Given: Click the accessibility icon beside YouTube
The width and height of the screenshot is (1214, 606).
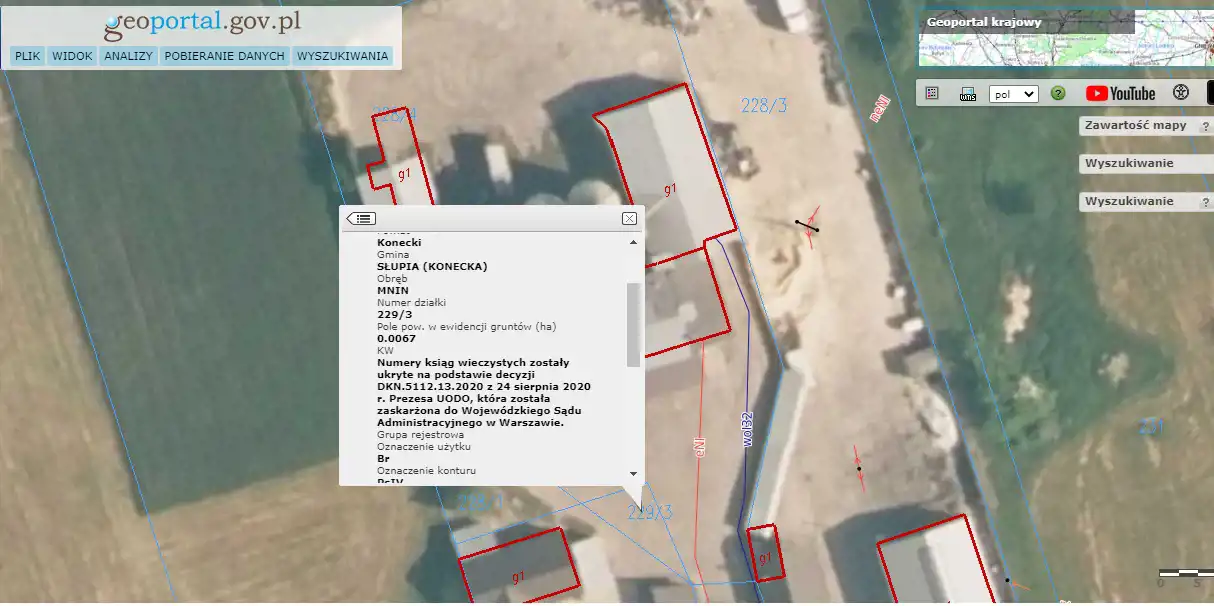Looking at the screenshot, I should point(1181,93).
